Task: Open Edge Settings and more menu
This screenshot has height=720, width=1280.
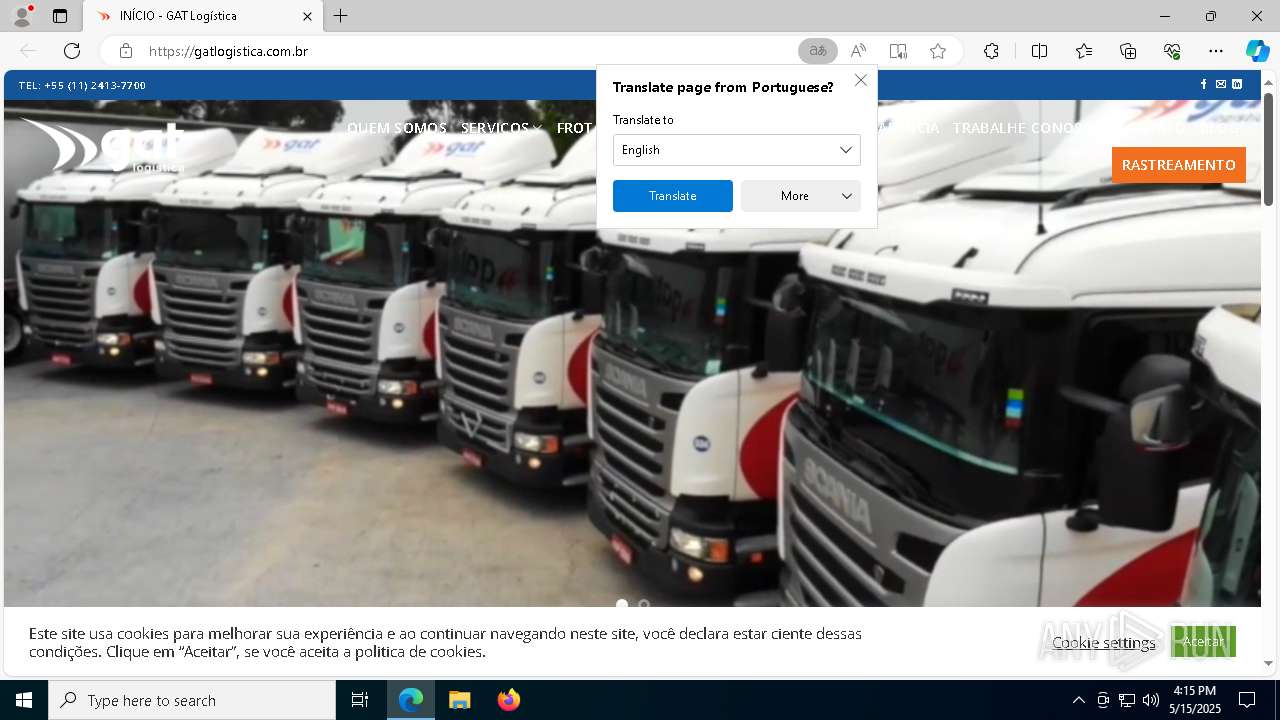Action: coord(1216,51)
